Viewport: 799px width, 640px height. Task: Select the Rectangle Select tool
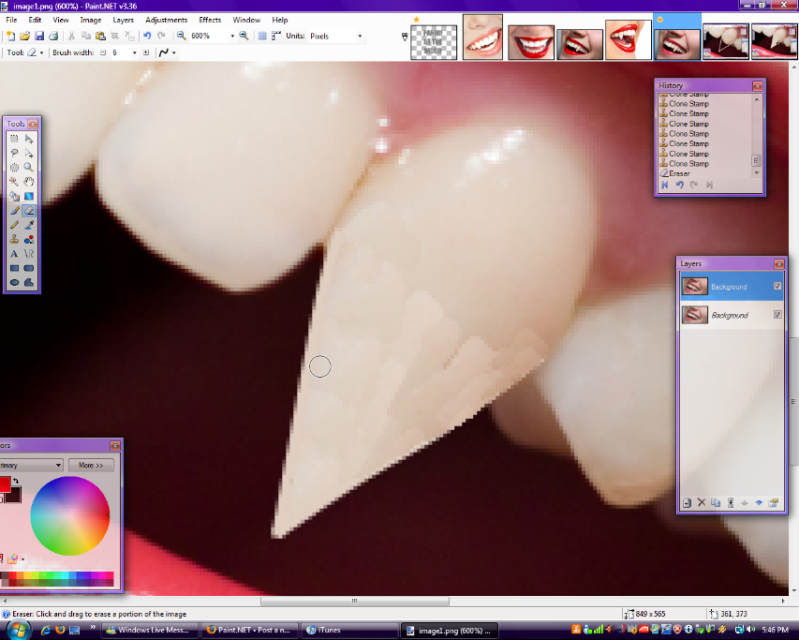coord(14,139)
